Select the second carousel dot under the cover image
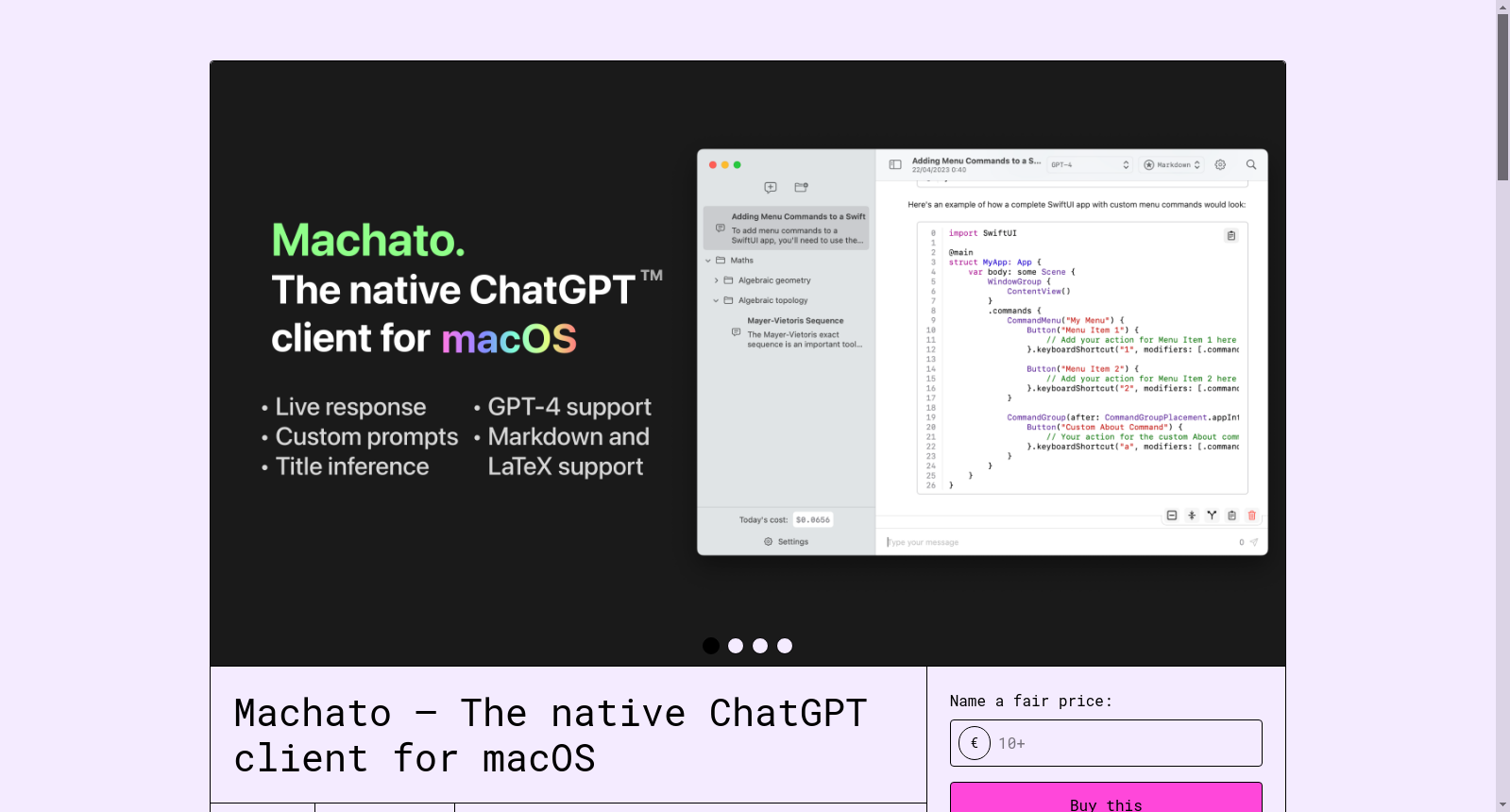 pos(736,646)
